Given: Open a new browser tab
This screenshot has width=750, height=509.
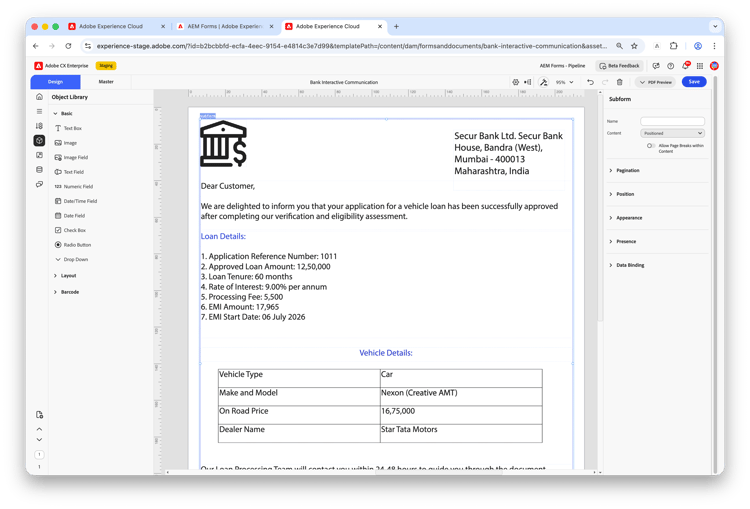Looking at the screenshot, I should (x=396, y=26).
